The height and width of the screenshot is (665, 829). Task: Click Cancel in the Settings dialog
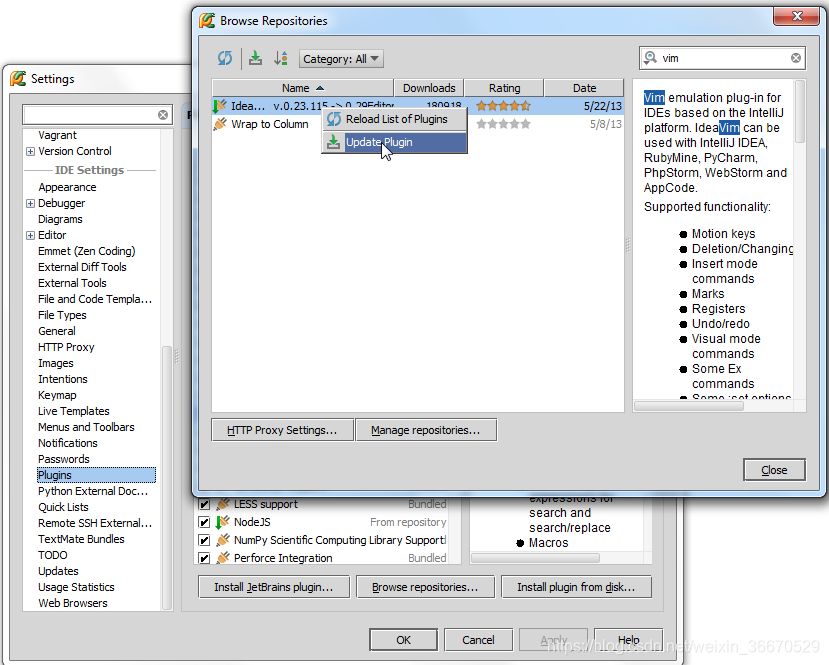tap(478, 640)
